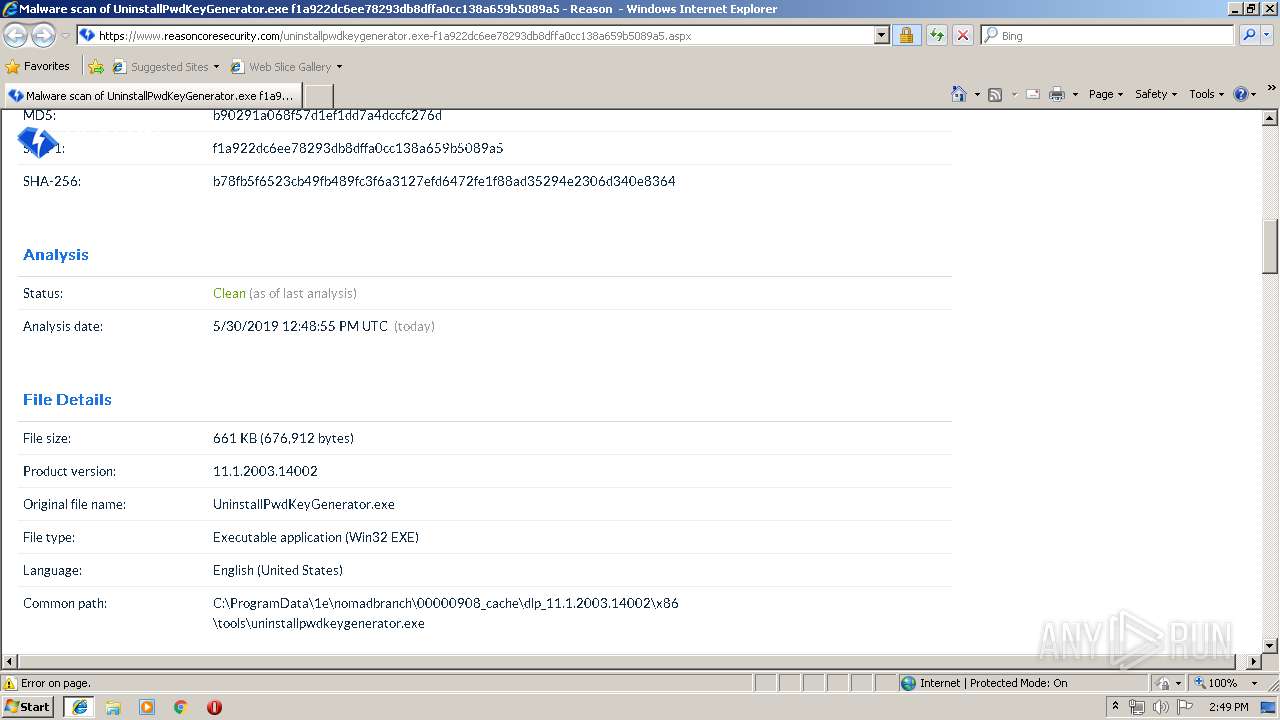1280x720 pixels.
Task: Click file size 661 KB value
Action: (283, 438)
